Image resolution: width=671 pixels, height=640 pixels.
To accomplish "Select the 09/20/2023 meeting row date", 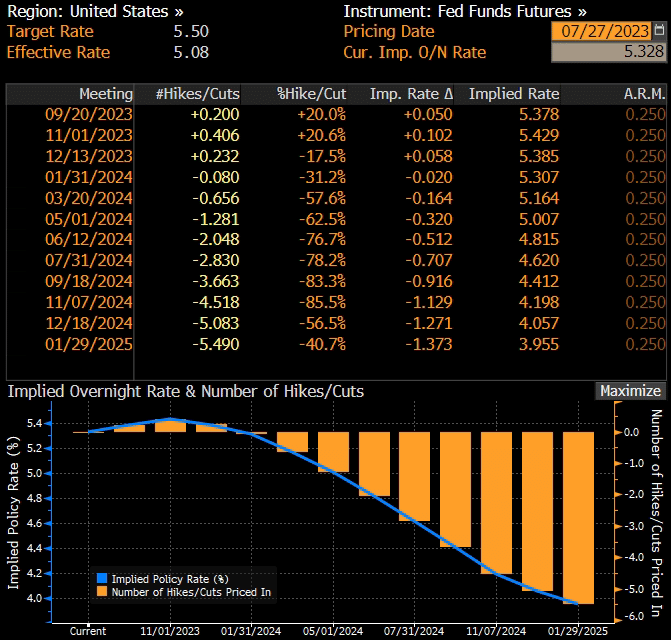I will (89, 115).
